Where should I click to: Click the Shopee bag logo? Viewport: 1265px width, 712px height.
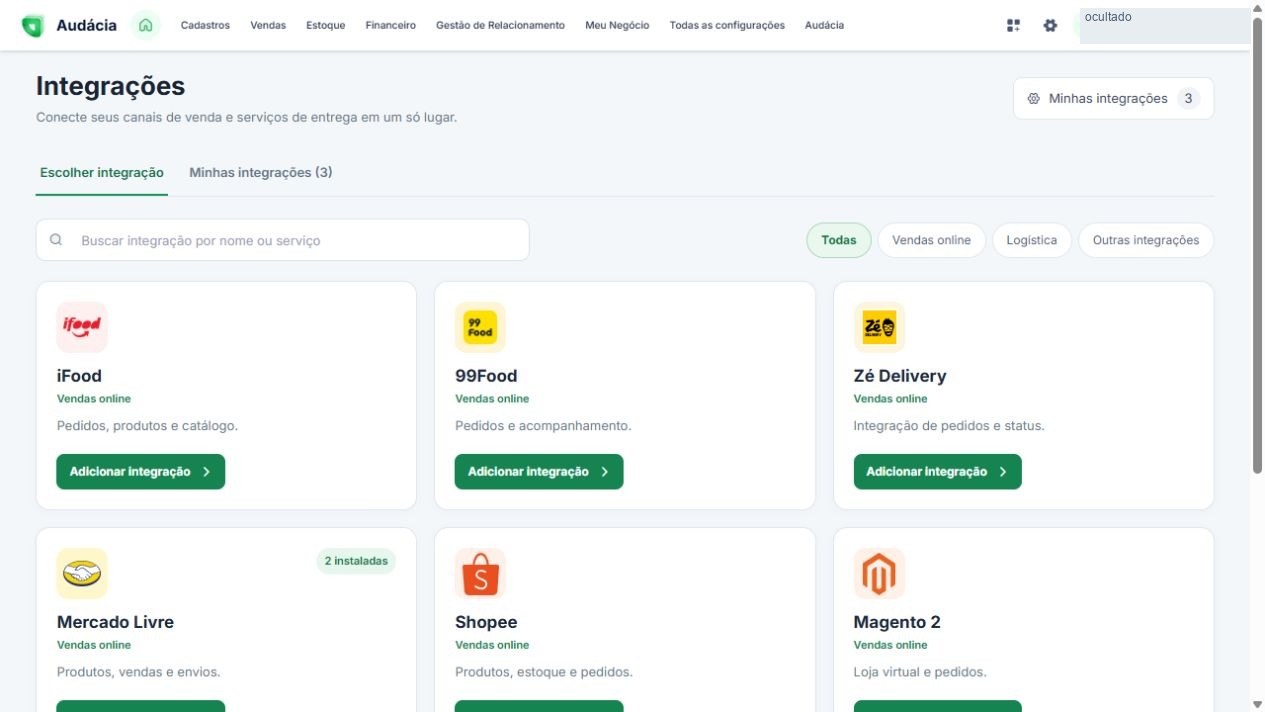(480, 573)
